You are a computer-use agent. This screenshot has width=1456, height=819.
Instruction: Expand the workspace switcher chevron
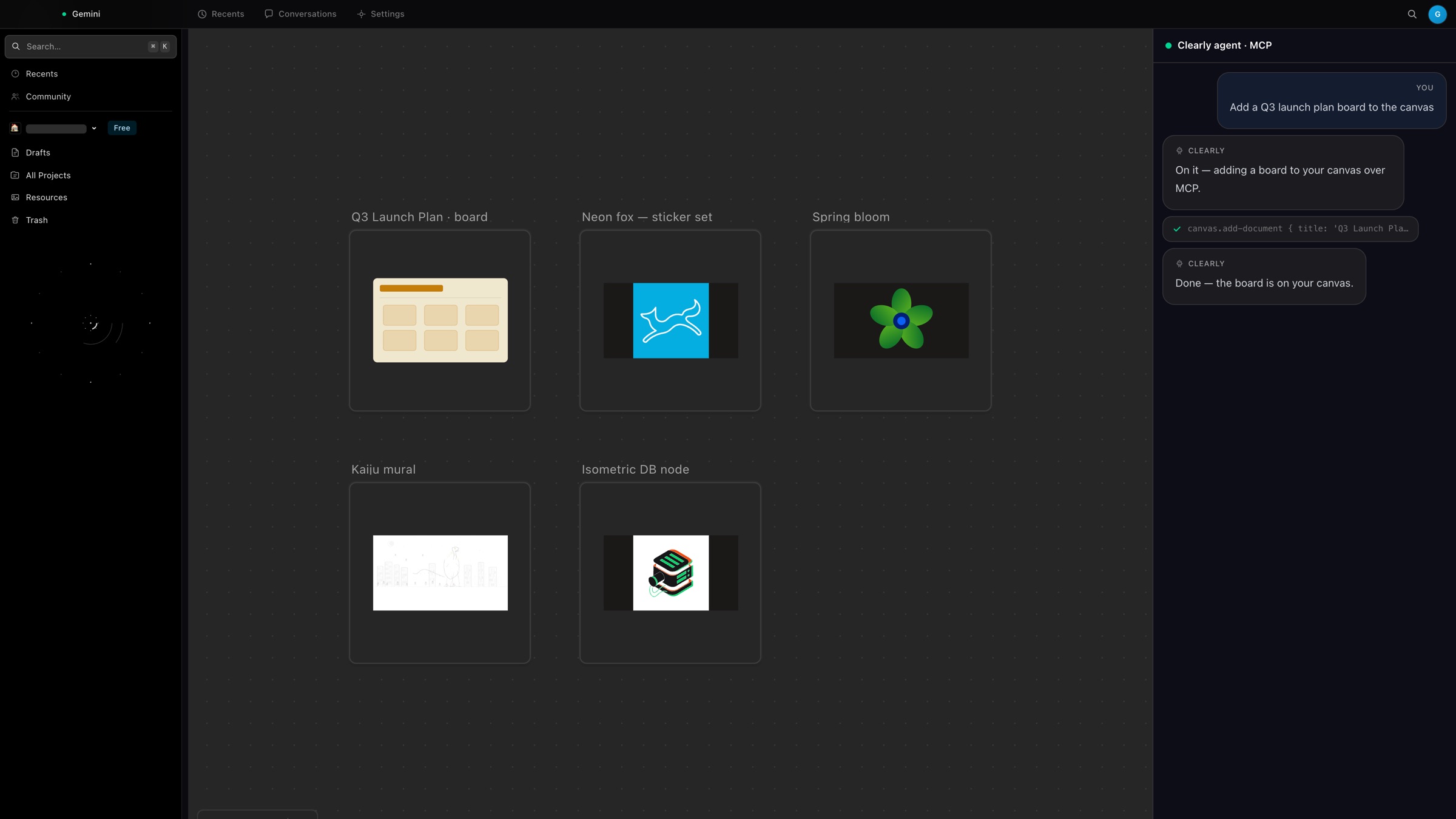[x=94, y=128]
